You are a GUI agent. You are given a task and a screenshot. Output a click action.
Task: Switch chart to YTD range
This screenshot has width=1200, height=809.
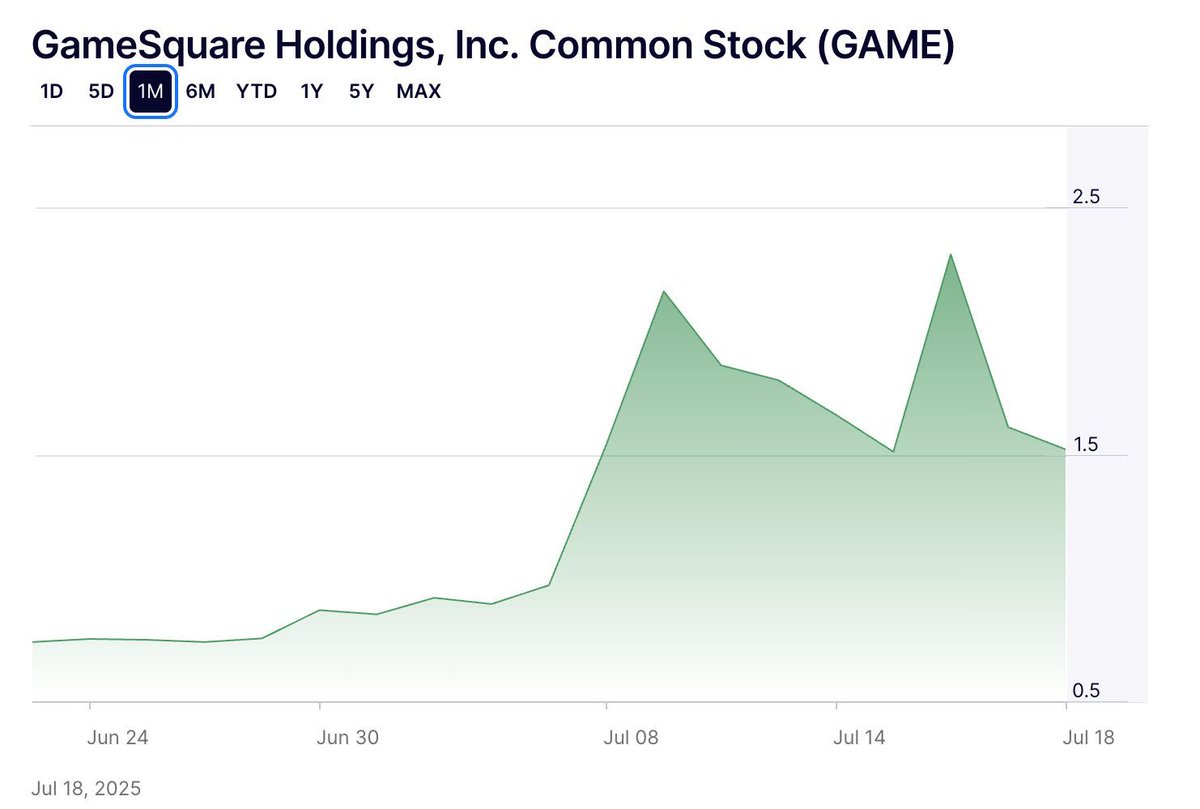point(256,92)
